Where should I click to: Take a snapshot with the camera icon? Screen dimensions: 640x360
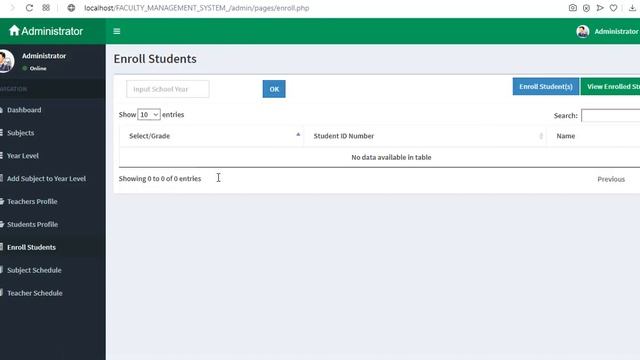(573, 8)
